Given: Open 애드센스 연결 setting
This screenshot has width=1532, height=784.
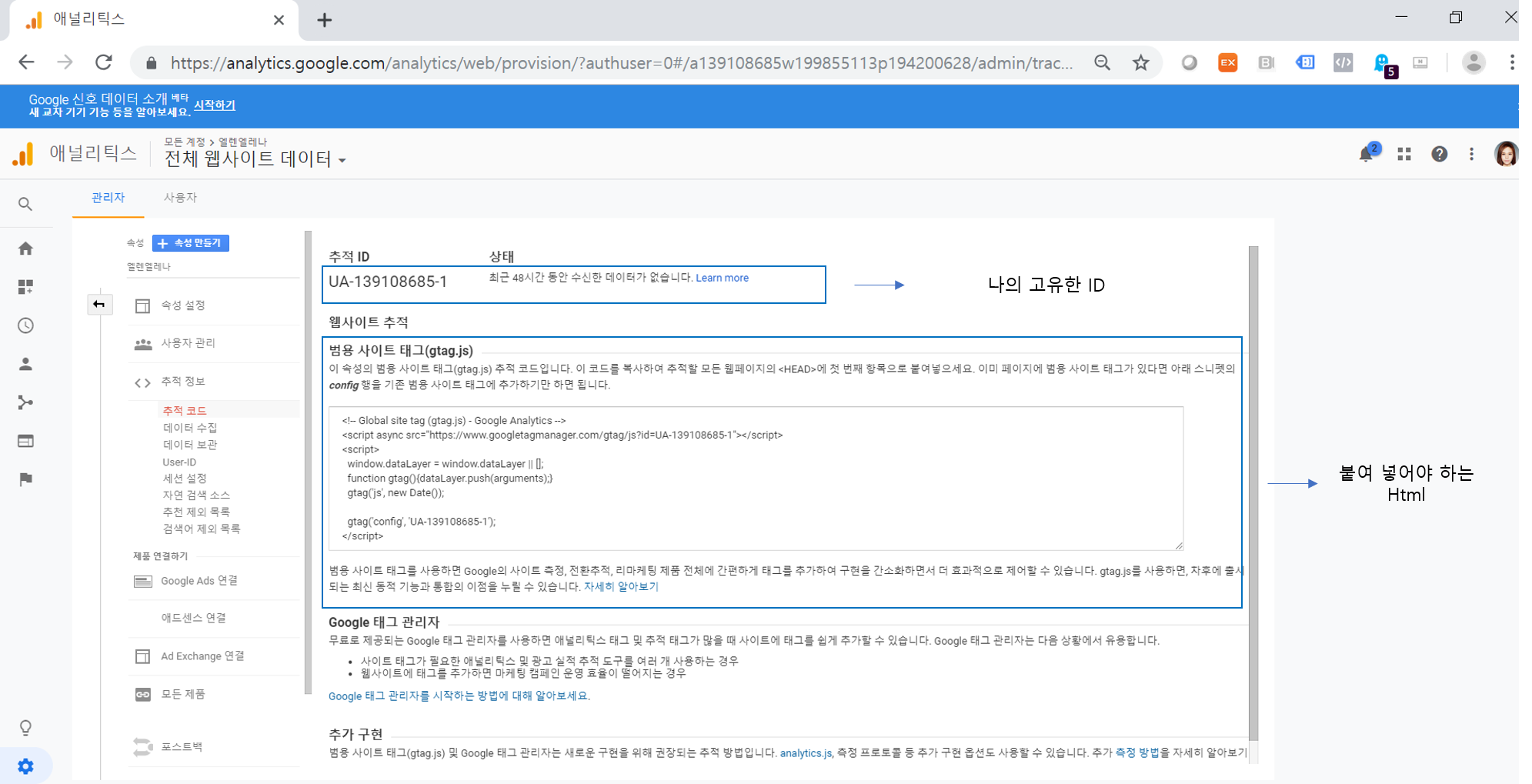Looking at the screenshot, I should tap(193, 618).
